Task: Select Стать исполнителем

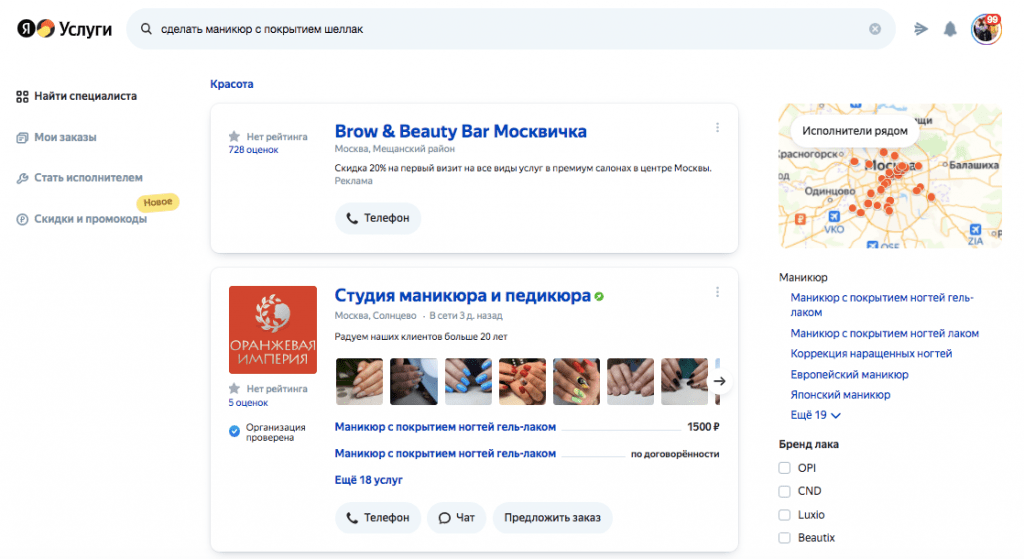Action: click(80, 178)
